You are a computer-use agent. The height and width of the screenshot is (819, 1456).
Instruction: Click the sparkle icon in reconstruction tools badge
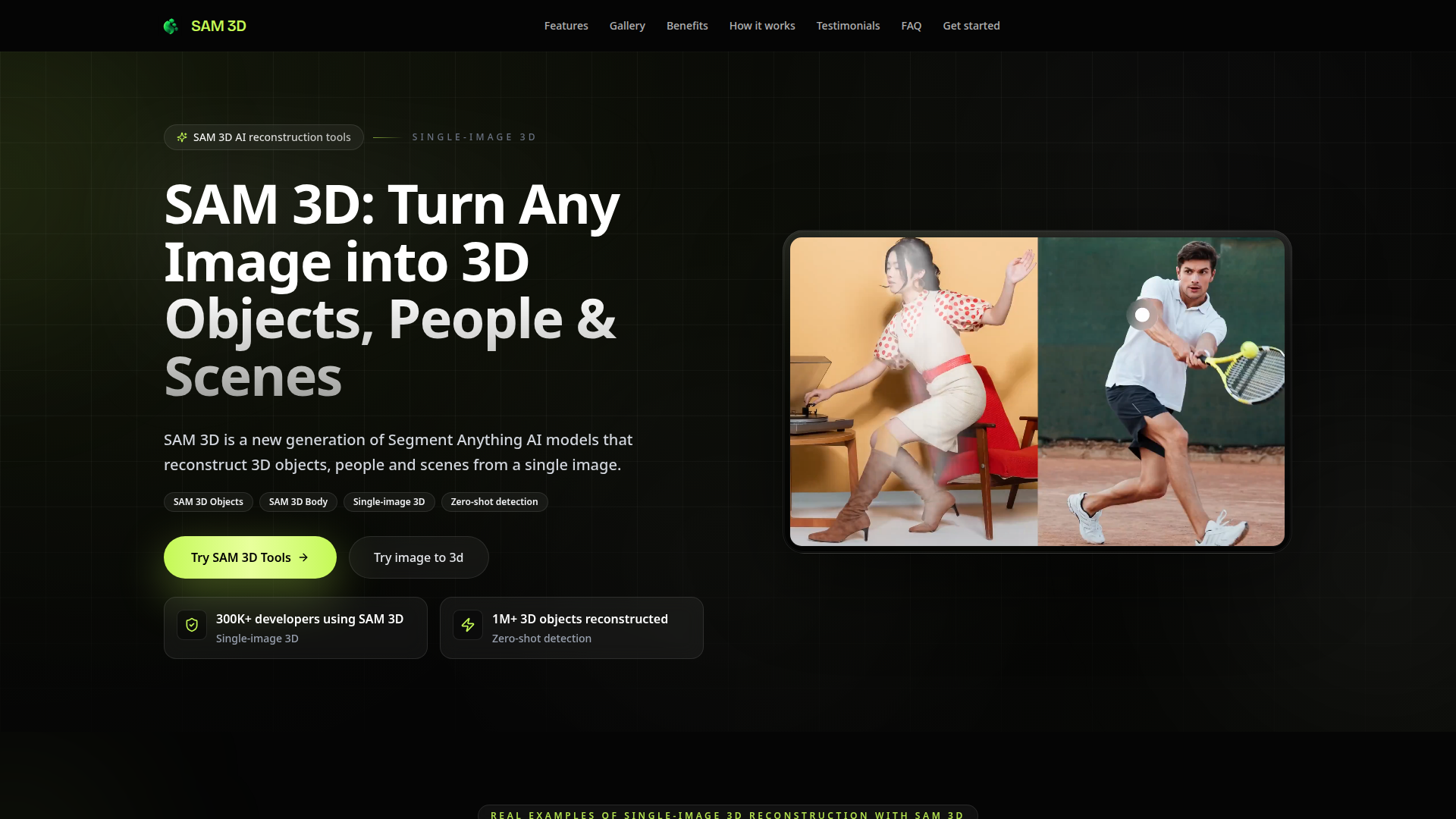[x=182, y=137]
